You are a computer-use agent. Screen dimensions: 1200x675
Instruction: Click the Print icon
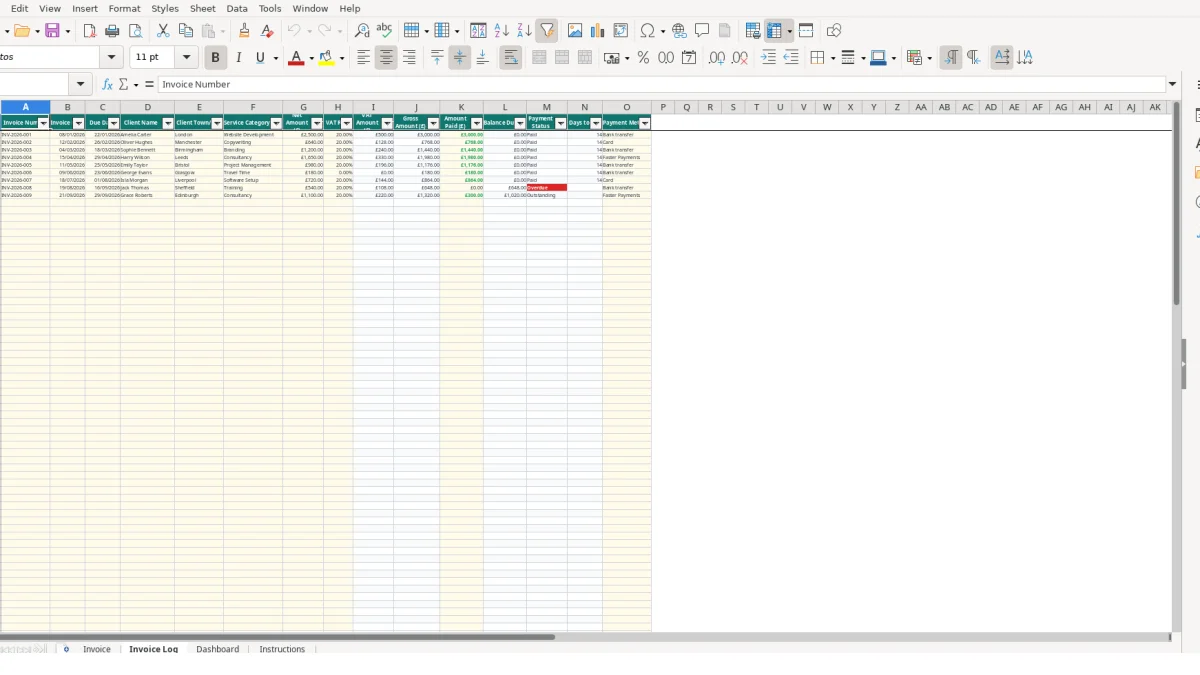click(112, 31)
